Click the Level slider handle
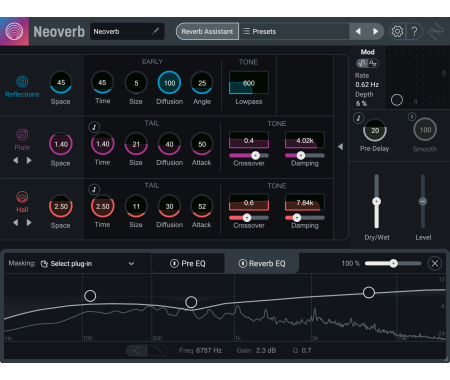This screenshot has height=380, width=450. pos(423,201)
